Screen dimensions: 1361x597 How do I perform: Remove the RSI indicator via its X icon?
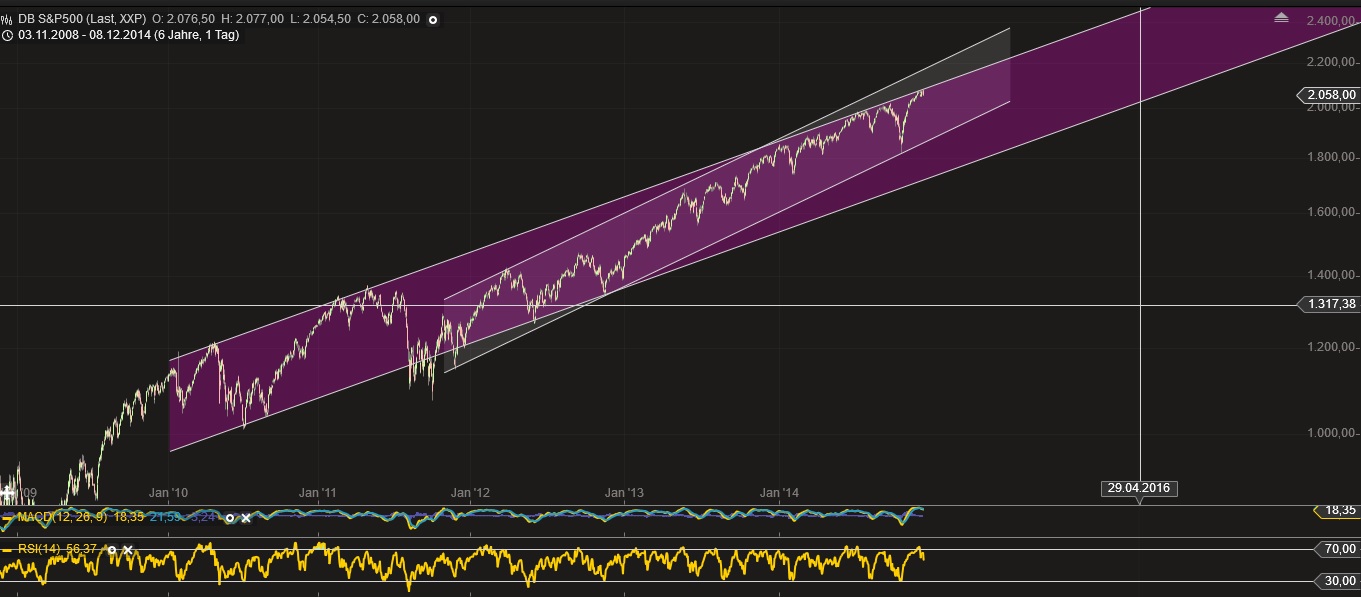(128, 550)
